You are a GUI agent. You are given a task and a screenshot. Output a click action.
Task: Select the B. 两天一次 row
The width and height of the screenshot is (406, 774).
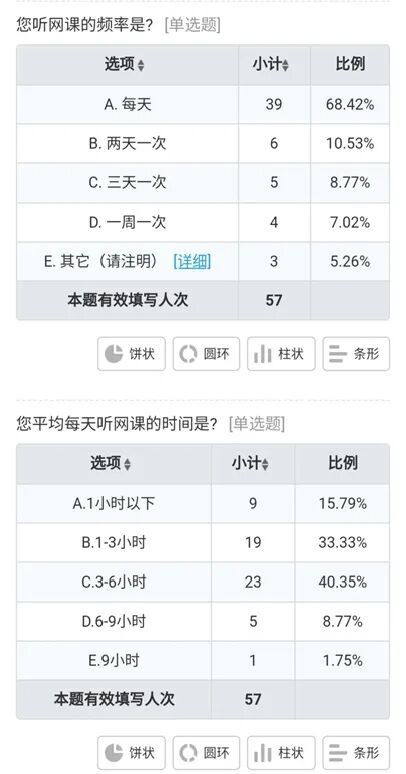(203, 143)
